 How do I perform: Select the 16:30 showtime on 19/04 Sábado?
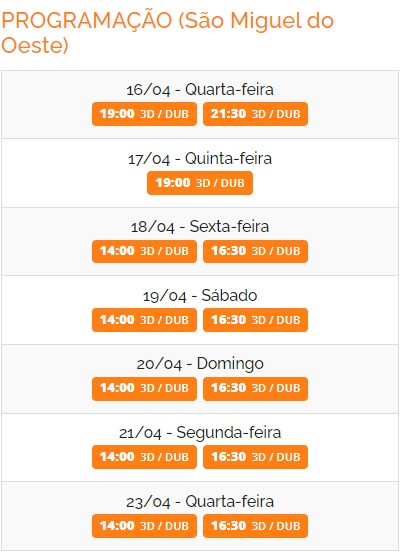[256, 320]
